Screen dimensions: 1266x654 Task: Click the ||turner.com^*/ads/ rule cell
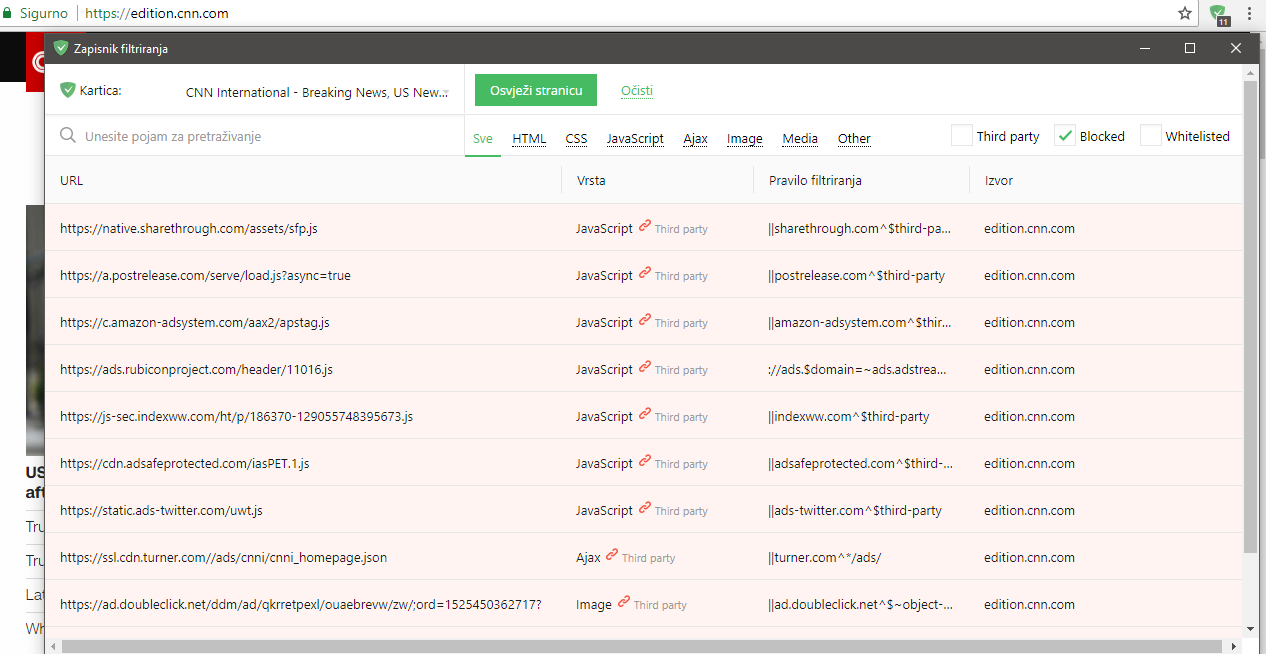click(x=825, y=557)
